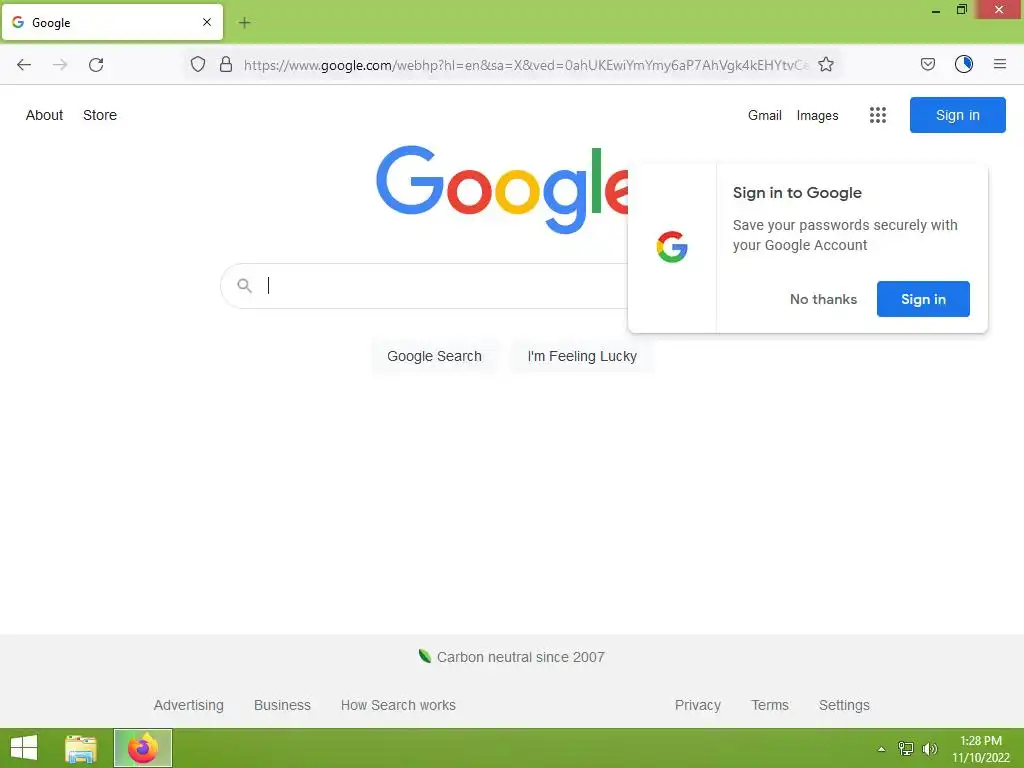The width and height of the screenshot is (1024, 768).
Task: Open the Firefox hamburger application menu
Action: (1000, 64)
